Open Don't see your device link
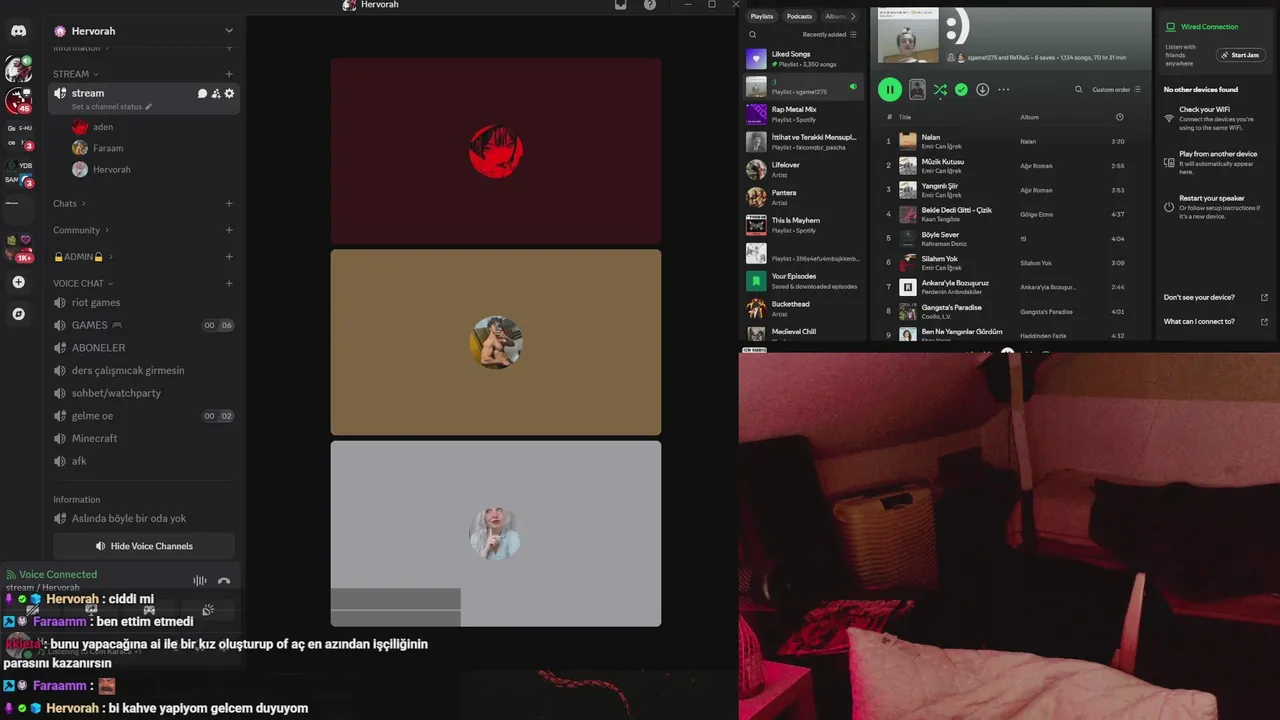The image size is (1280, 720). point(1216,297)
